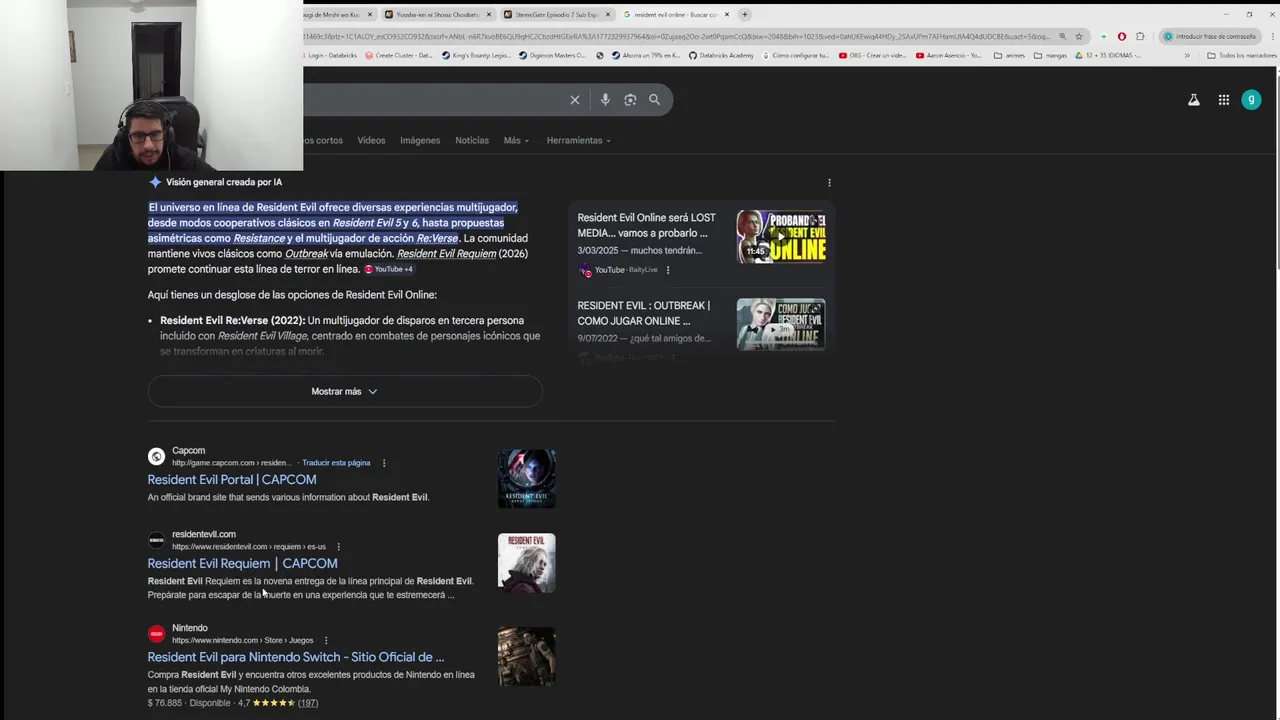Click the Nintendo site favicon
Image resolution: width=1280 pixels, height=720 pixels.
click(156, 634)
